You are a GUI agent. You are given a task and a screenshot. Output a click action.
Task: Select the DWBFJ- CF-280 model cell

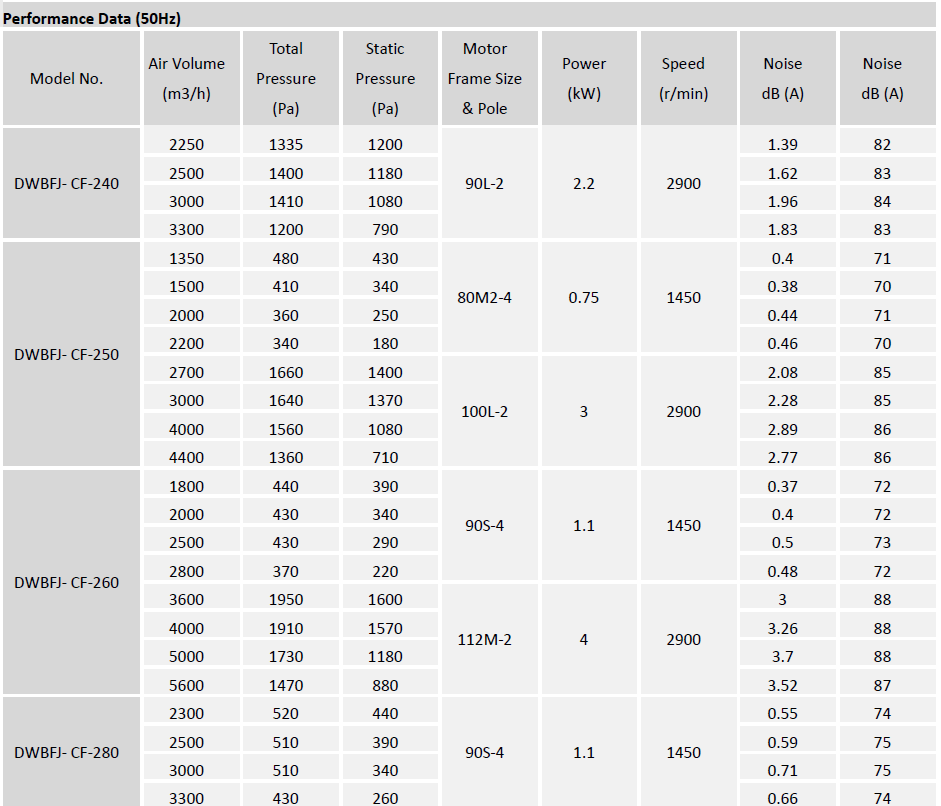(x=67, y=752)
